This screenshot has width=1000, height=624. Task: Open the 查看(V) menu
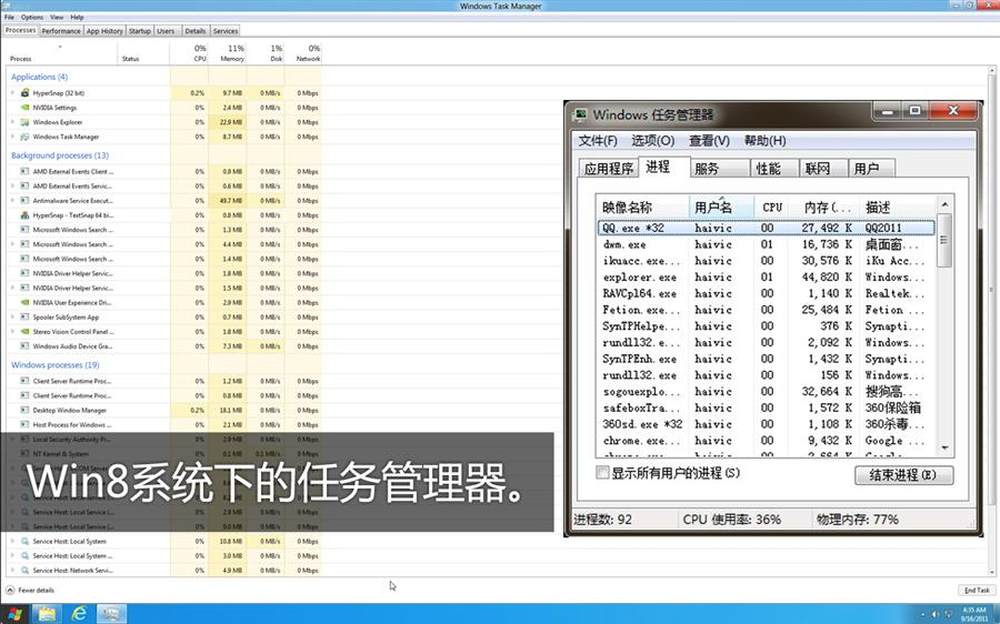(709, 140)
